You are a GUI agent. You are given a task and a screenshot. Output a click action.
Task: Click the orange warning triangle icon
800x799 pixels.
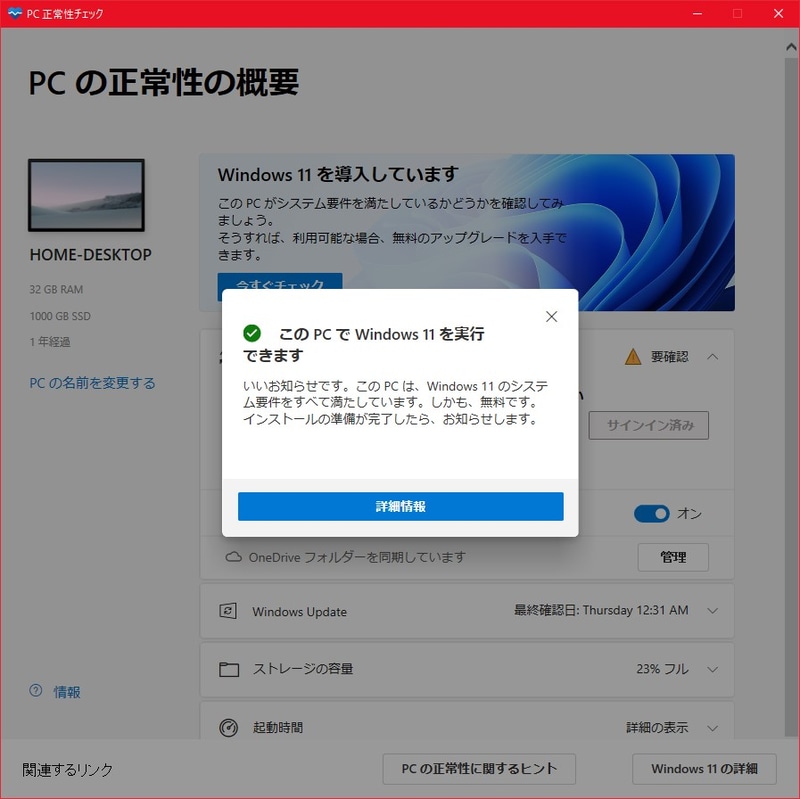[633, 357]
